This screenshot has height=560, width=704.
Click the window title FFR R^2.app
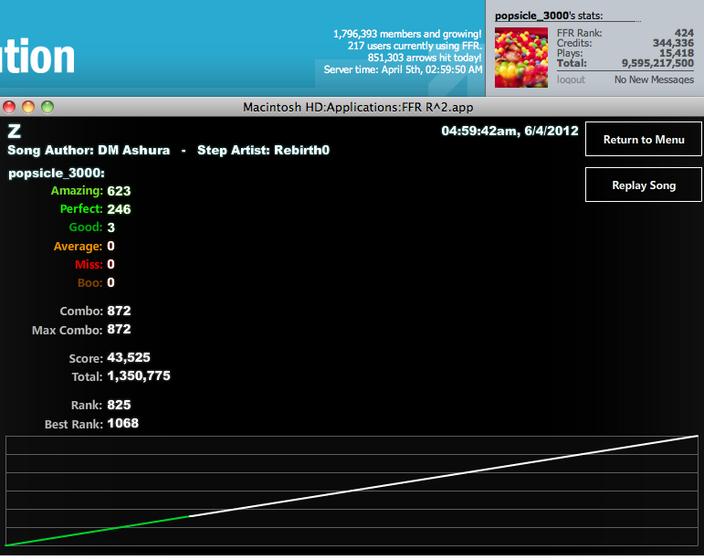click(358, 107)
